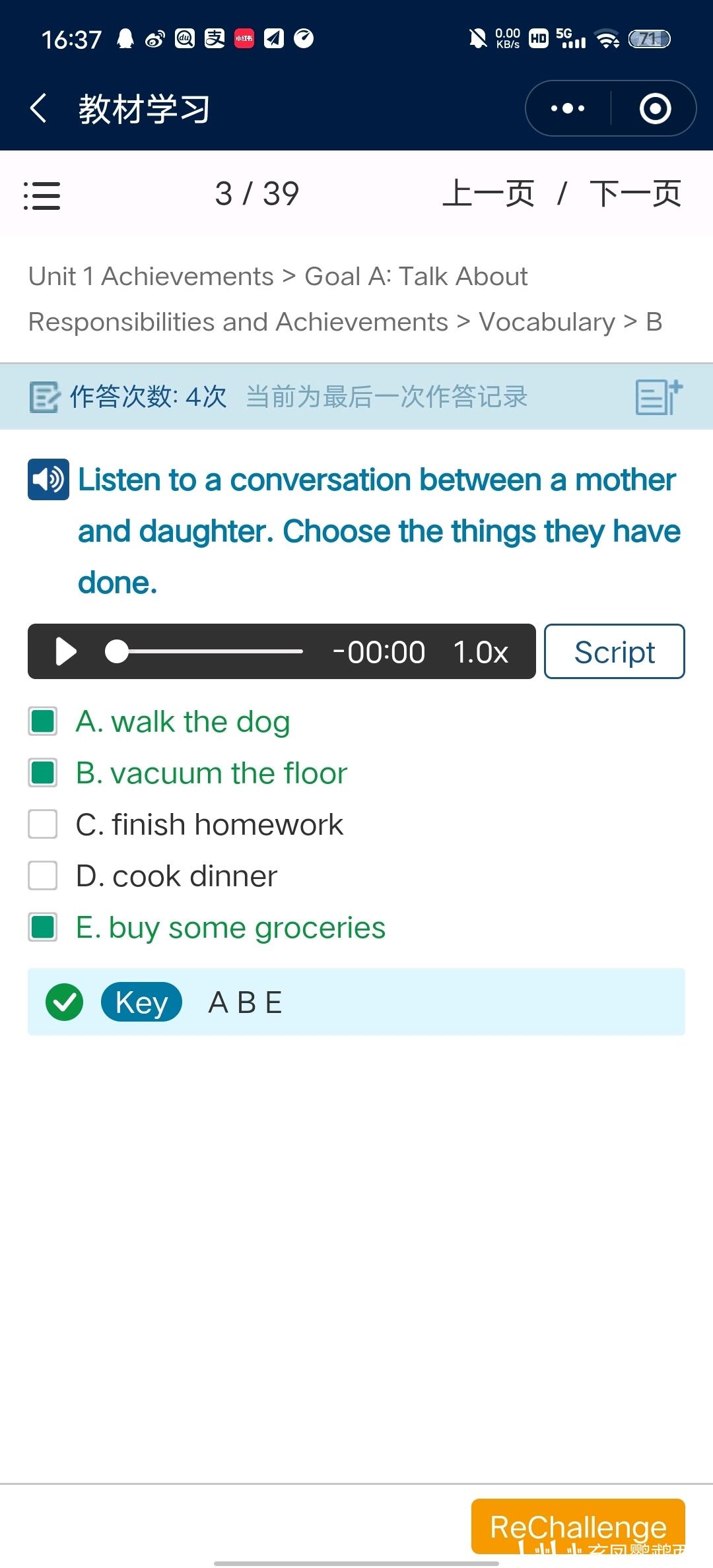The image size is (713, 1568).
Task: Toggle checkbox A. walk the dog
Action: [43, 721]
